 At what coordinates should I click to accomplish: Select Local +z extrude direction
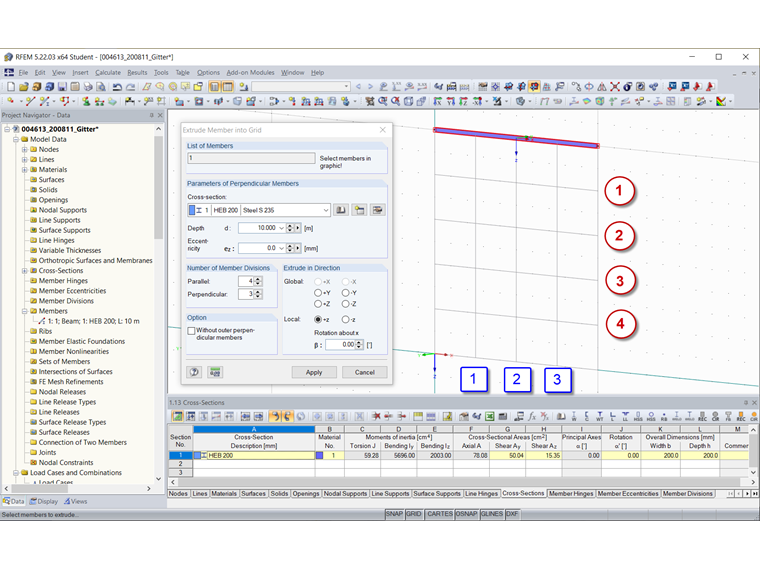[x=318, y=319]
